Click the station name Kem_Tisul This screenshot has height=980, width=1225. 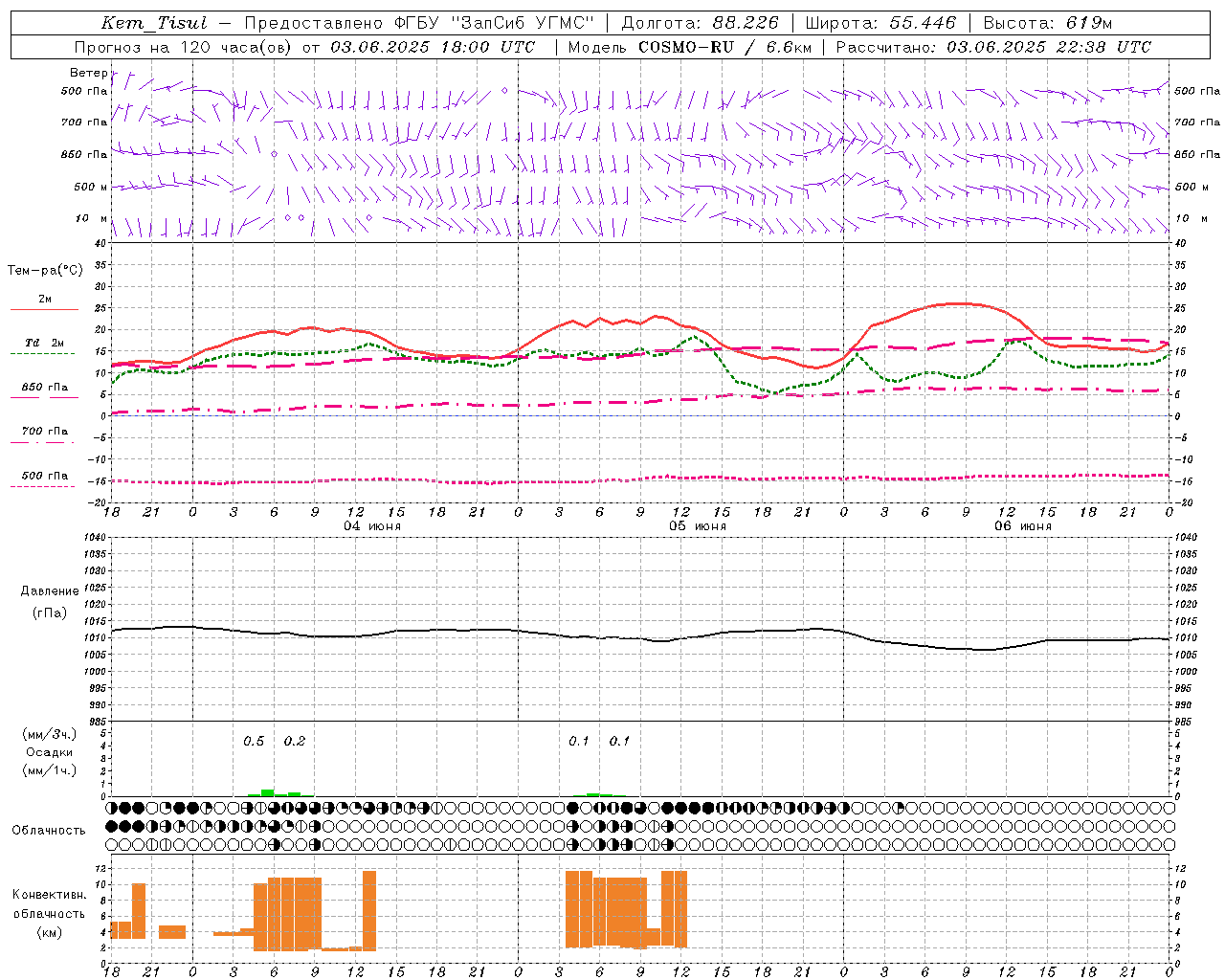tap(153, 23)
